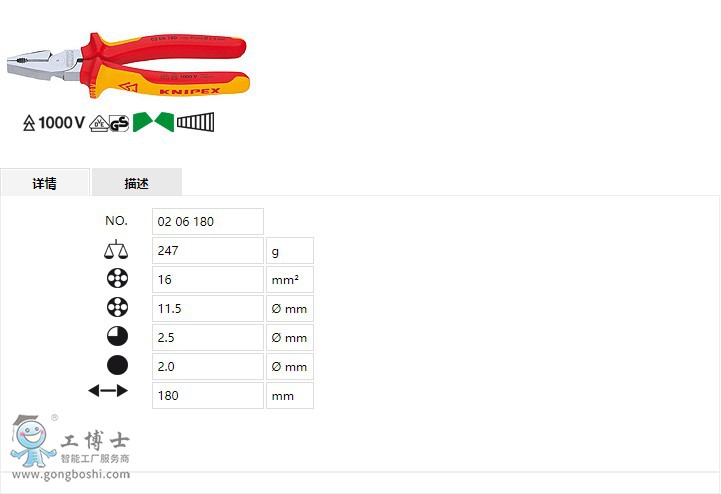Click the double-arrow length icon
This screenshot has height=494, width=721.
pyautogui.click(x=108, y=391)
